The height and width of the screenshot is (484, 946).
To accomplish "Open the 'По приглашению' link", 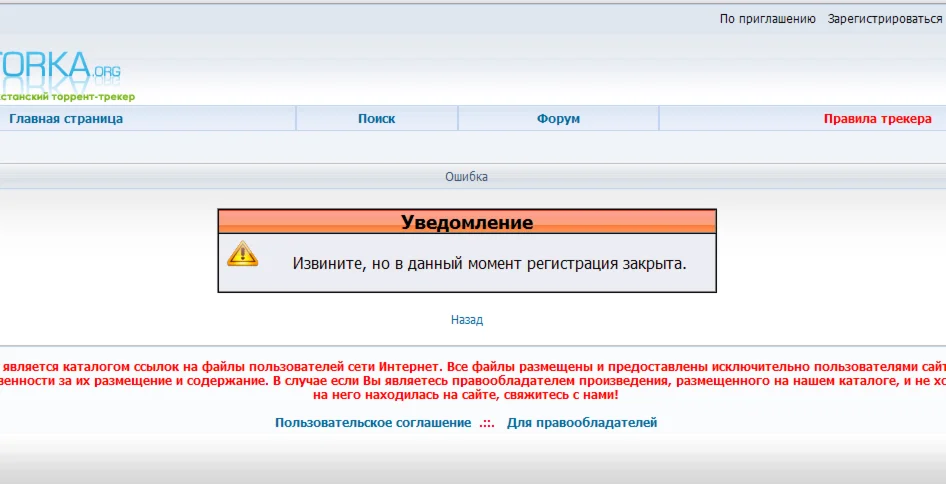I will coord(767,19).
